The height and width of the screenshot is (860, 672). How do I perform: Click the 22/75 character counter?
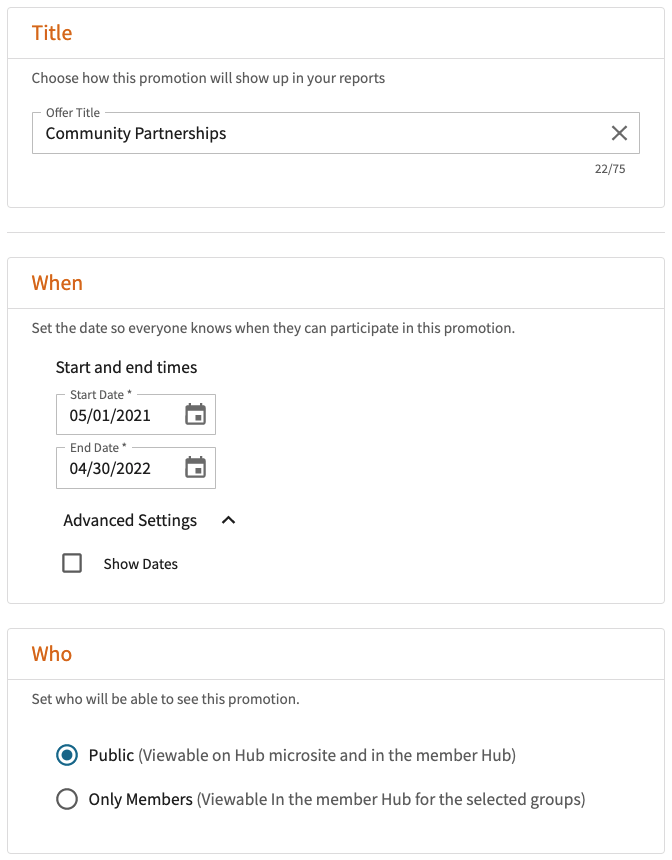click(610, 169)
